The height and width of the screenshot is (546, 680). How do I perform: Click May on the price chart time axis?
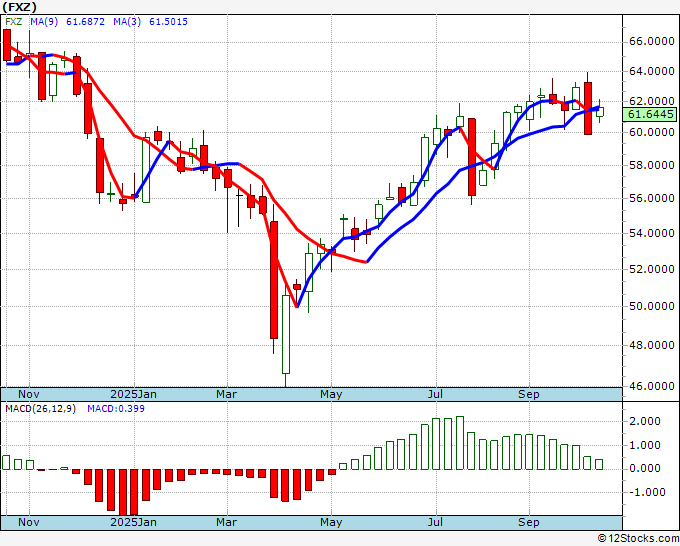coord(331,394)
